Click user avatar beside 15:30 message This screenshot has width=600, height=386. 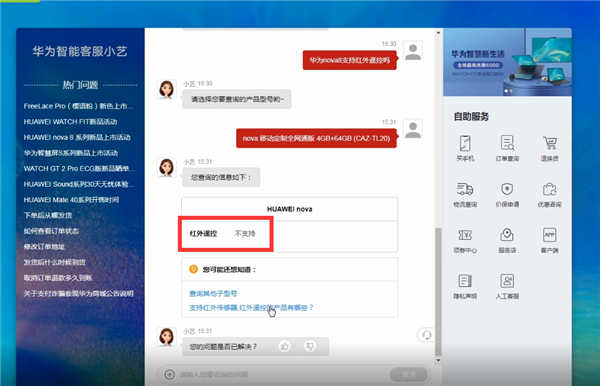click(x=413, y=51)
